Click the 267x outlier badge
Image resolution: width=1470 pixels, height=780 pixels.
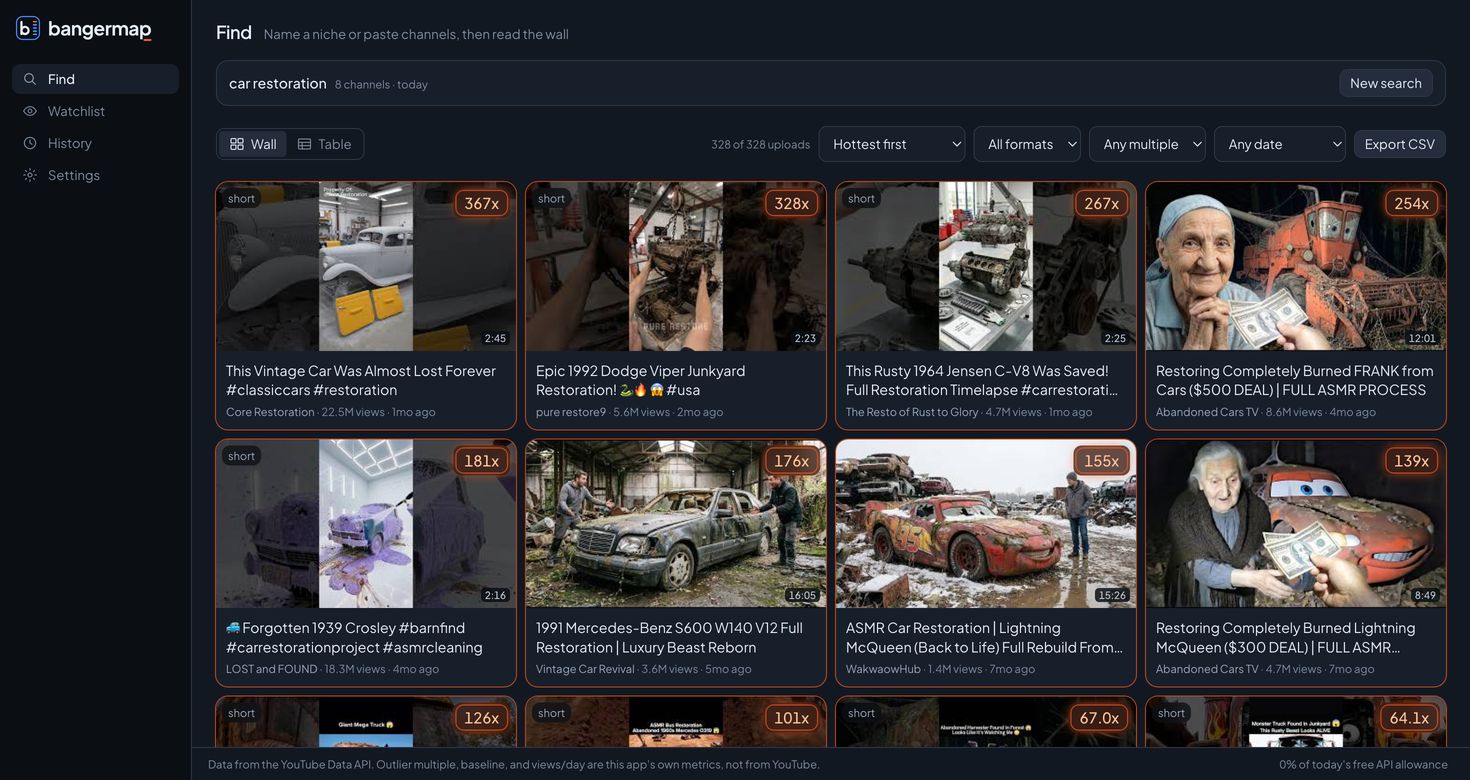[1102, 203]
